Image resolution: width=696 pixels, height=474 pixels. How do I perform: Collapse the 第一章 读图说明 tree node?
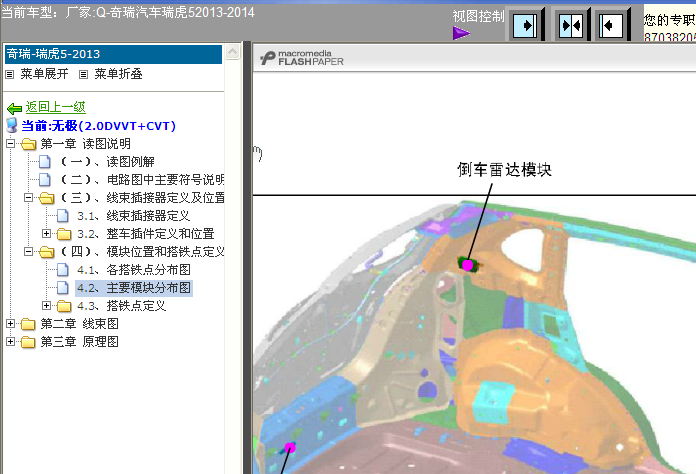10,143
